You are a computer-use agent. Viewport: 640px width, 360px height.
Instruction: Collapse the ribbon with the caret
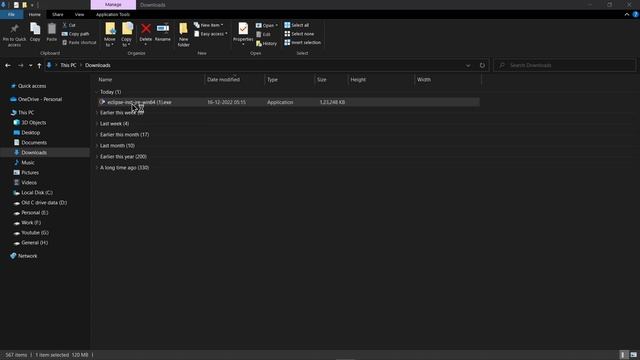pos(627,14)
